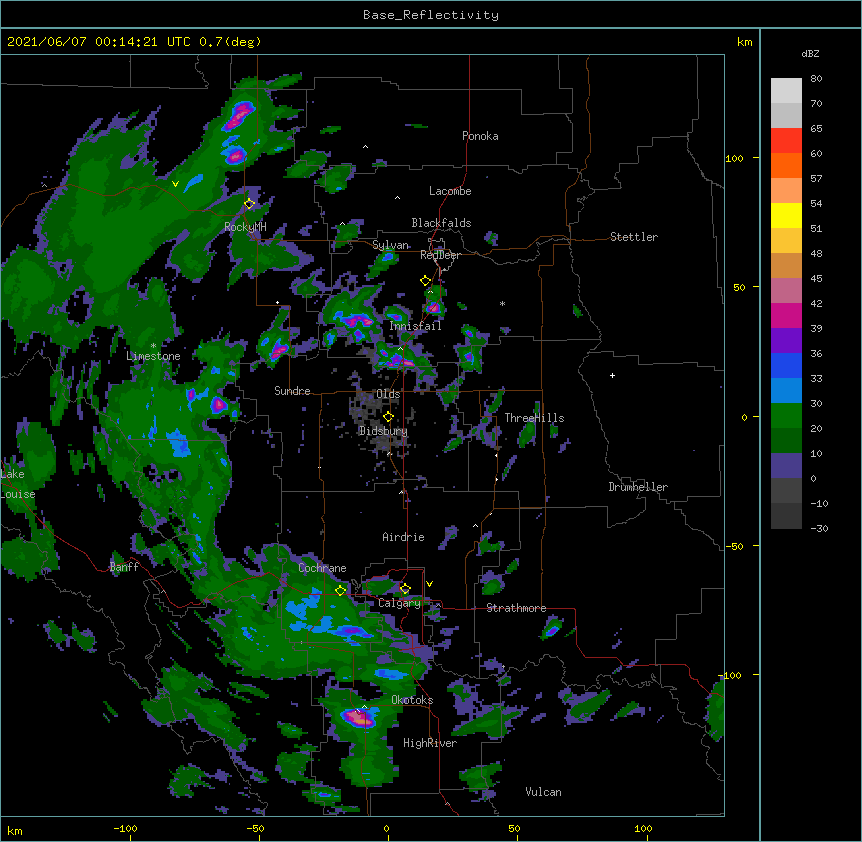
Task: Click the Vulcan town label
Action: 543,792
